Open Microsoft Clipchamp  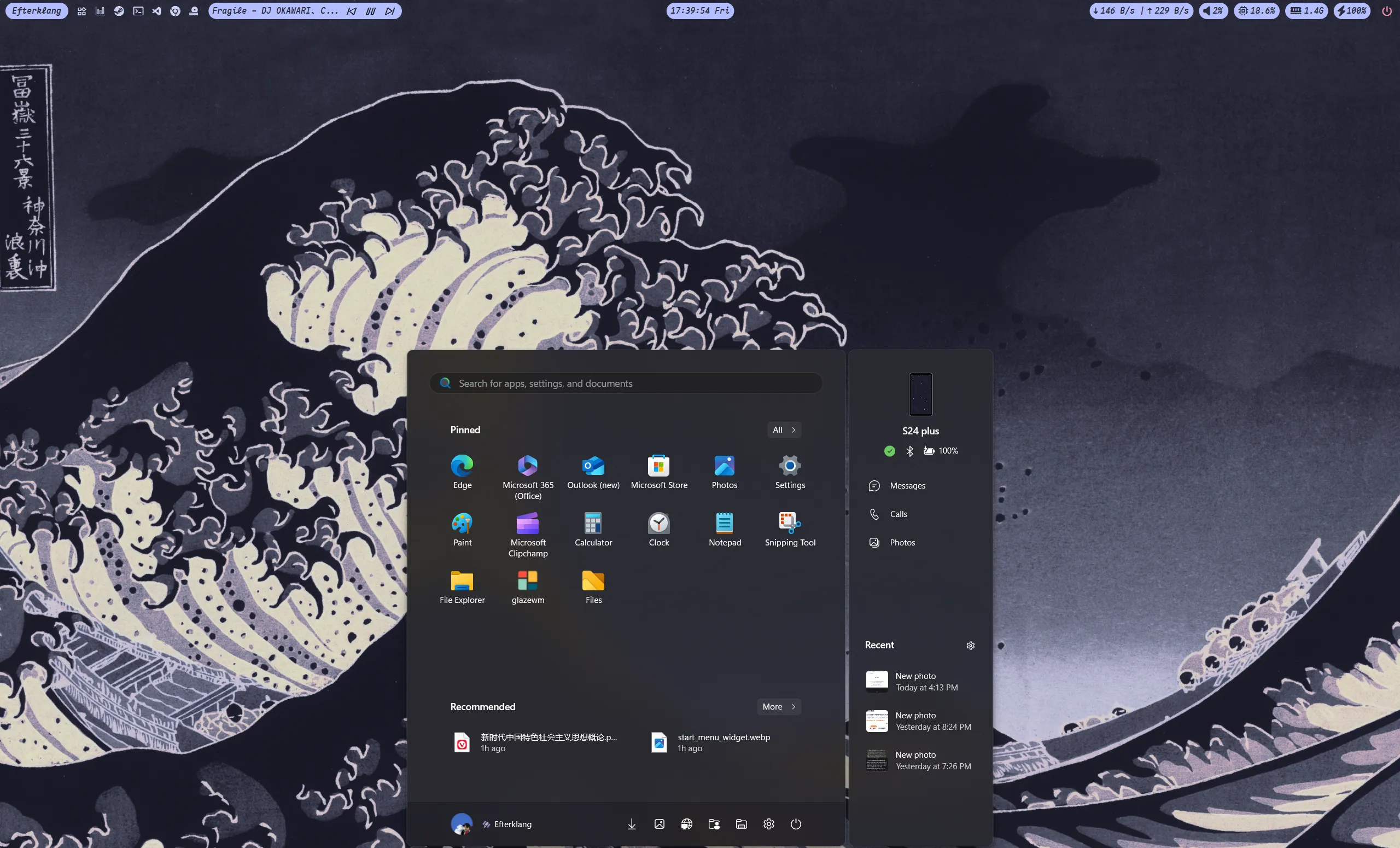coord(528,535)
